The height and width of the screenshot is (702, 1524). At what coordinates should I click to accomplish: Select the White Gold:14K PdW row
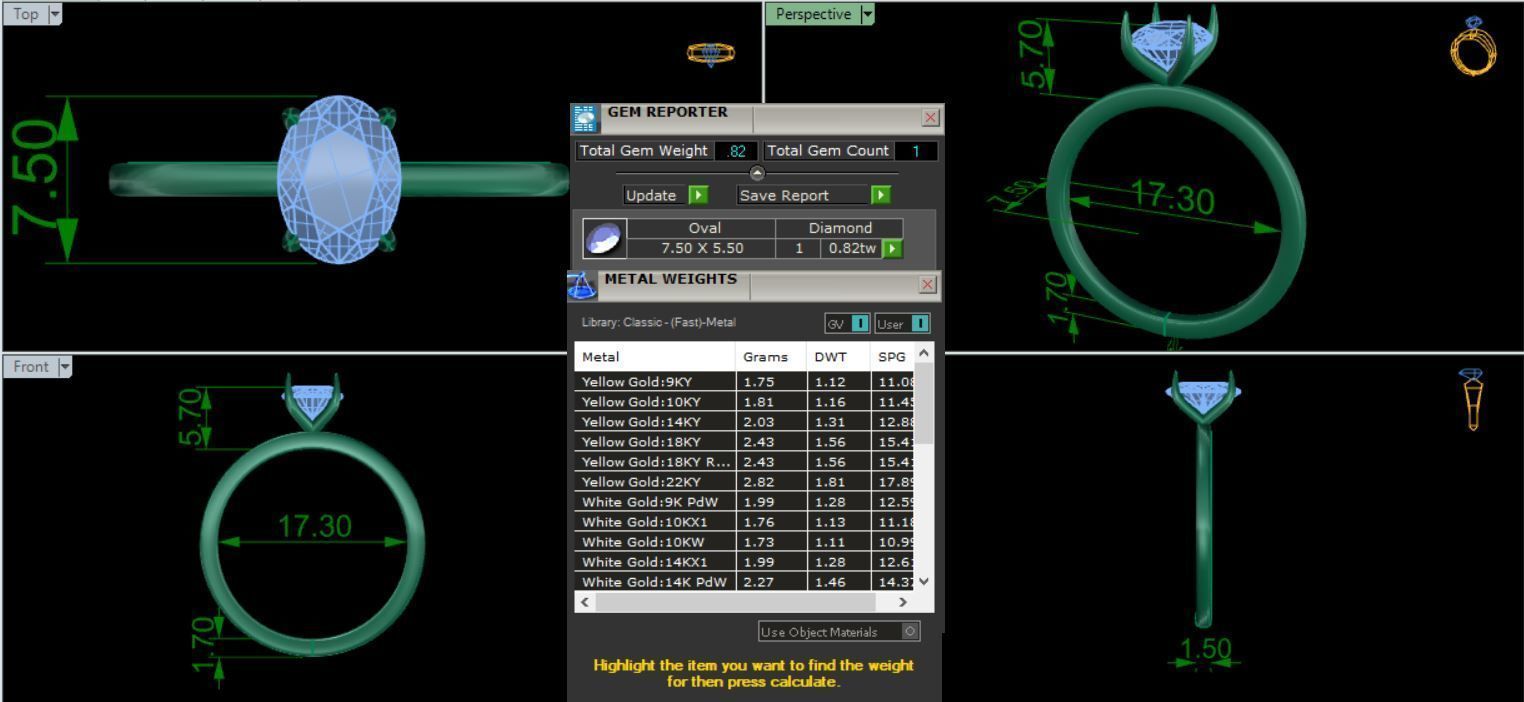tap(744, 582)
